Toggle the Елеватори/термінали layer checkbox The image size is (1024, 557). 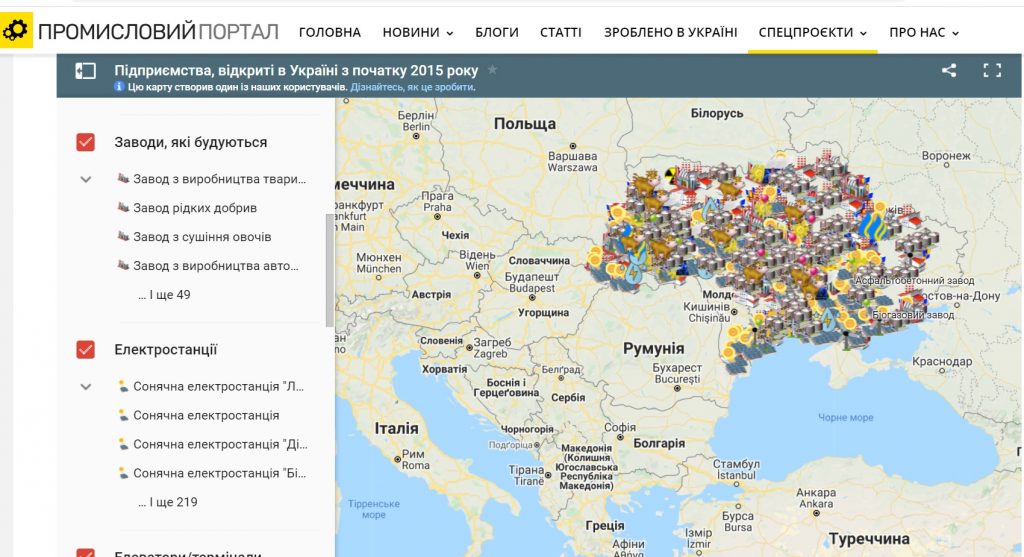pos(86,552)
